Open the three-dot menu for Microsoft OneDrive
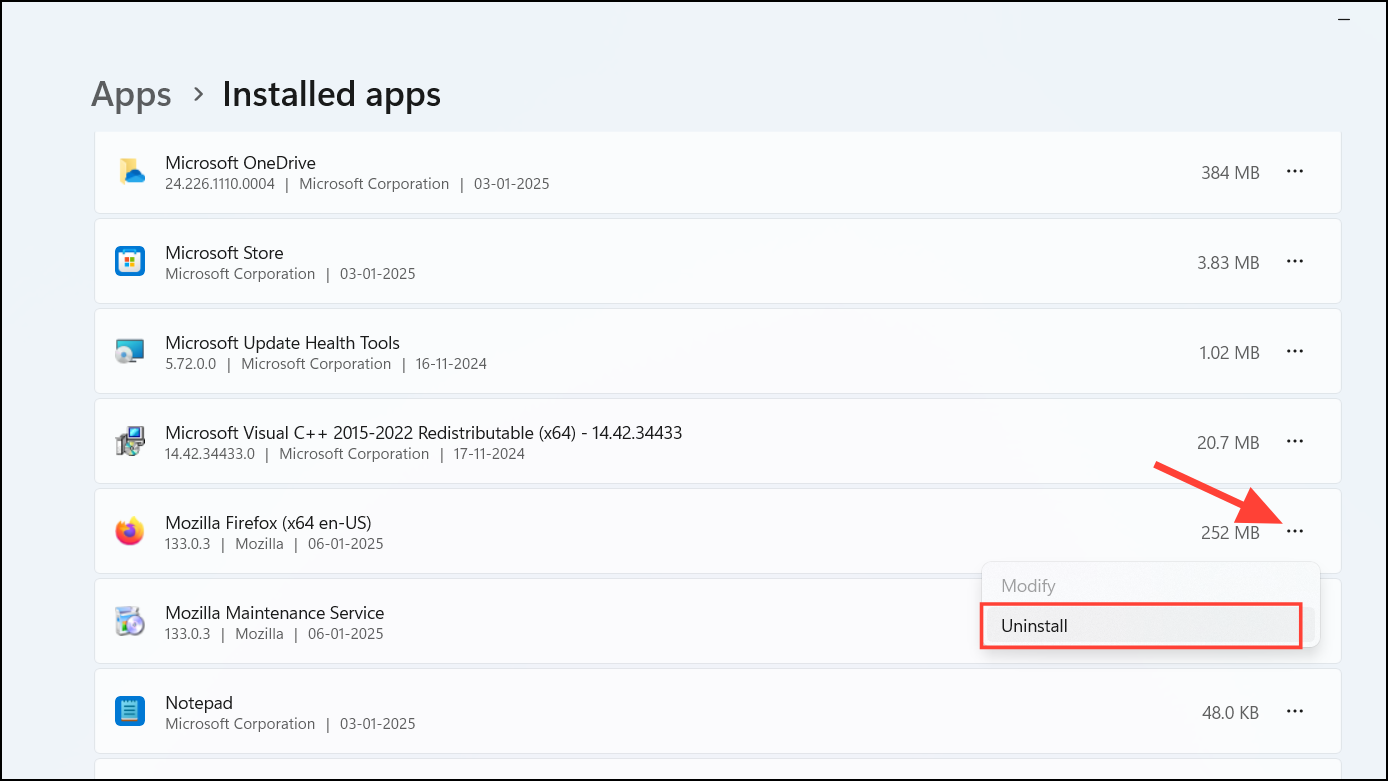 pos(1295,172)
